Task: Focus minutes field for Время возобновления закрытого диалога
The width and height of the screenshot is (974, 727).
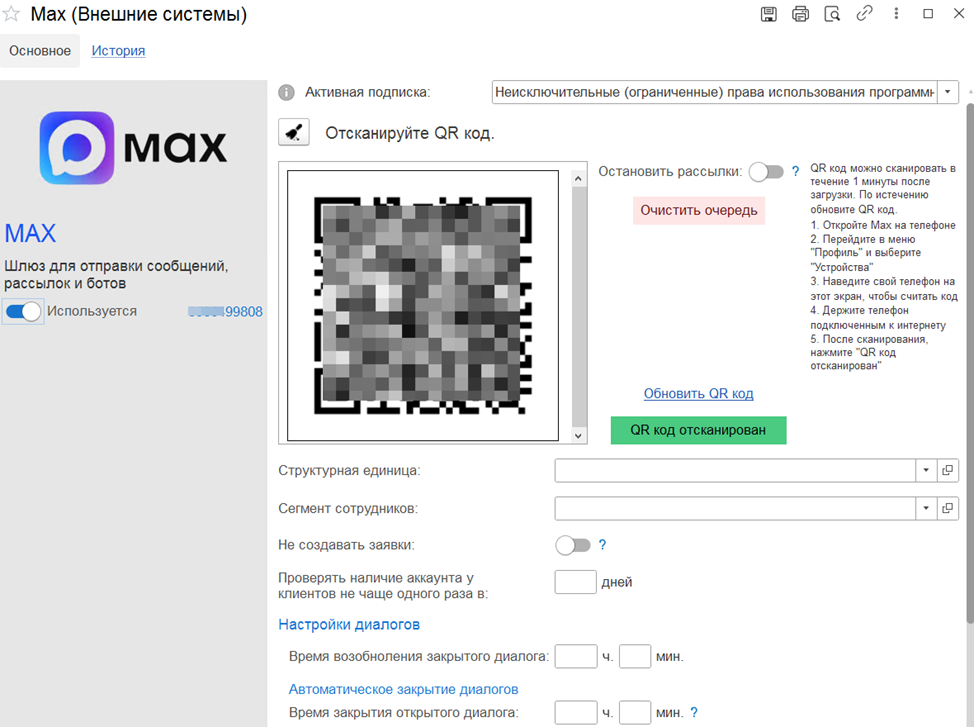Action: click(635, 657)
